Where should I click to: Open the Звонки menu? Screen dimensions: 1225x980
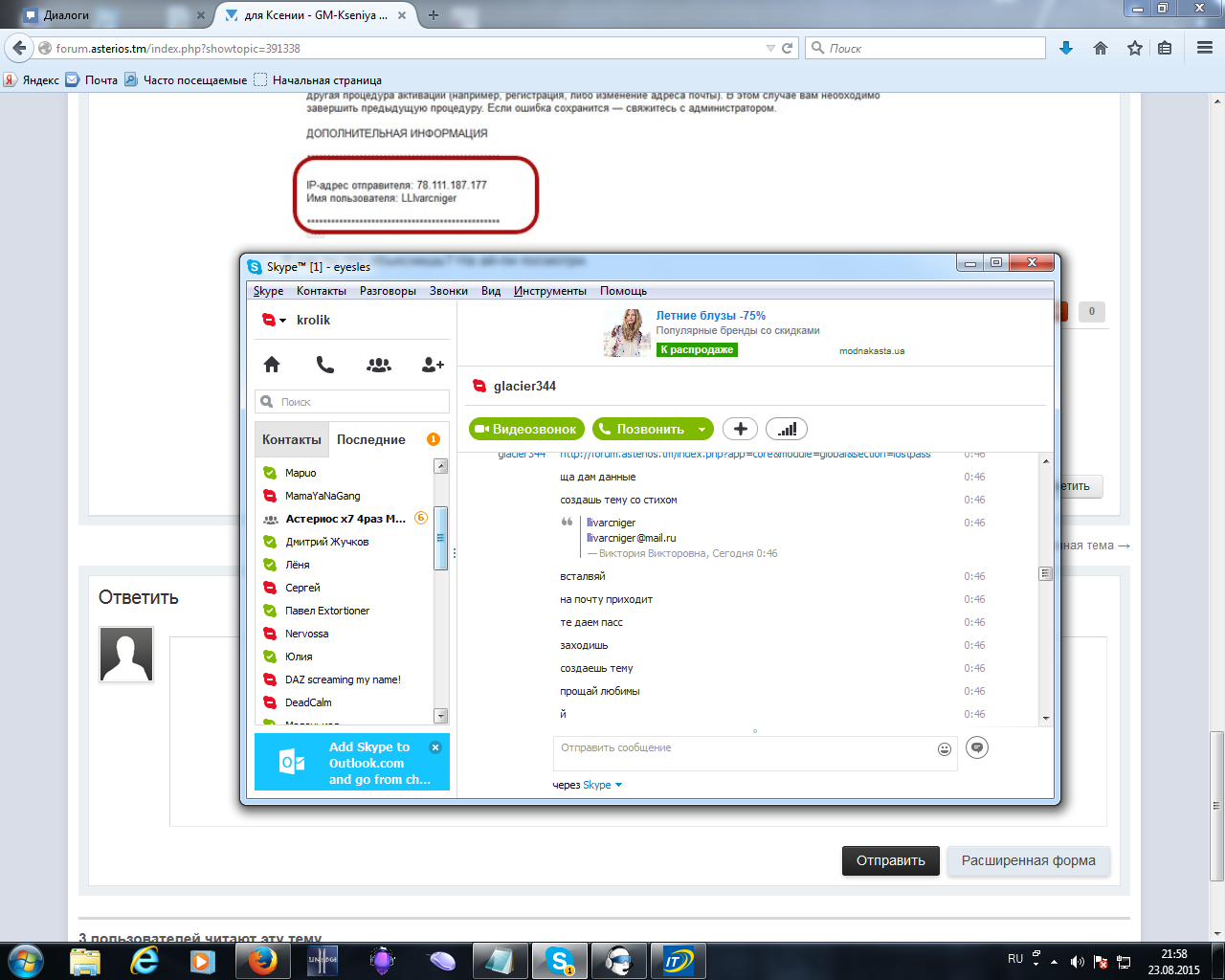pos(449,291)
